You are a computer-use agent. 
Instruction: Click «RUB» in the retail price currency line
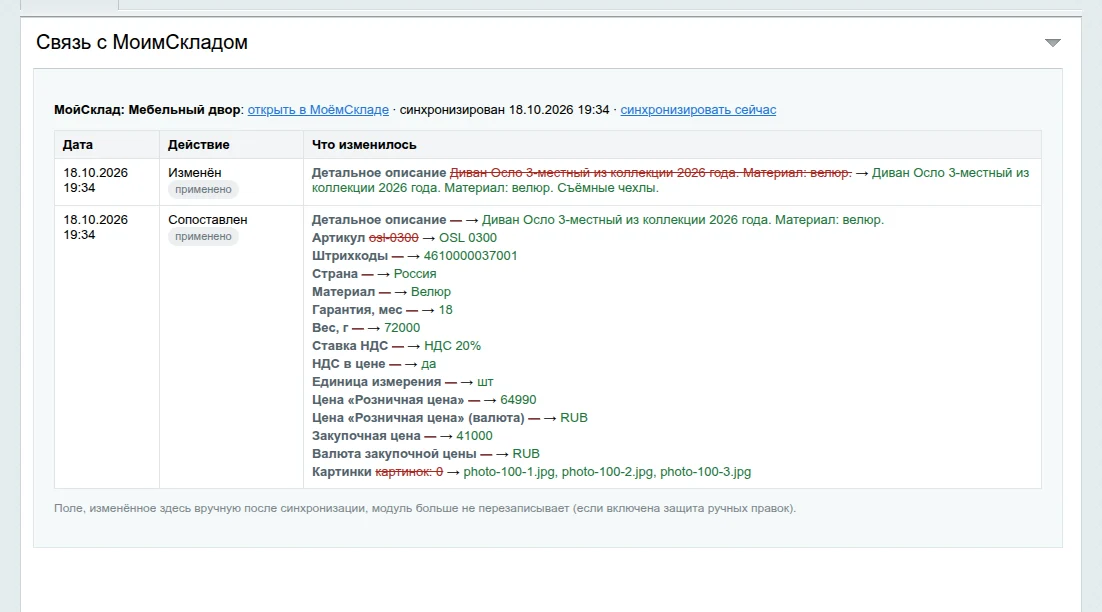(x=573, y=418)
